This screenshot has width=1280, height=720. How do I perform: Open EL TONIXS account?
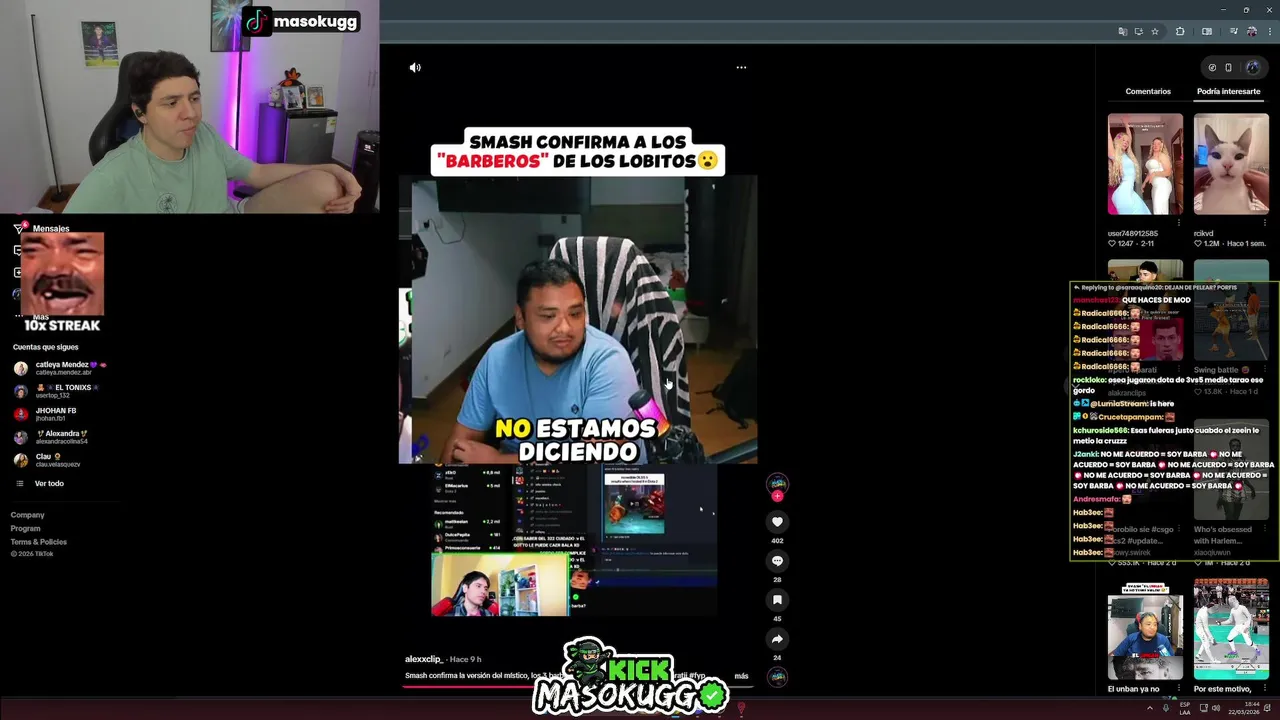[x=60, y=391]
